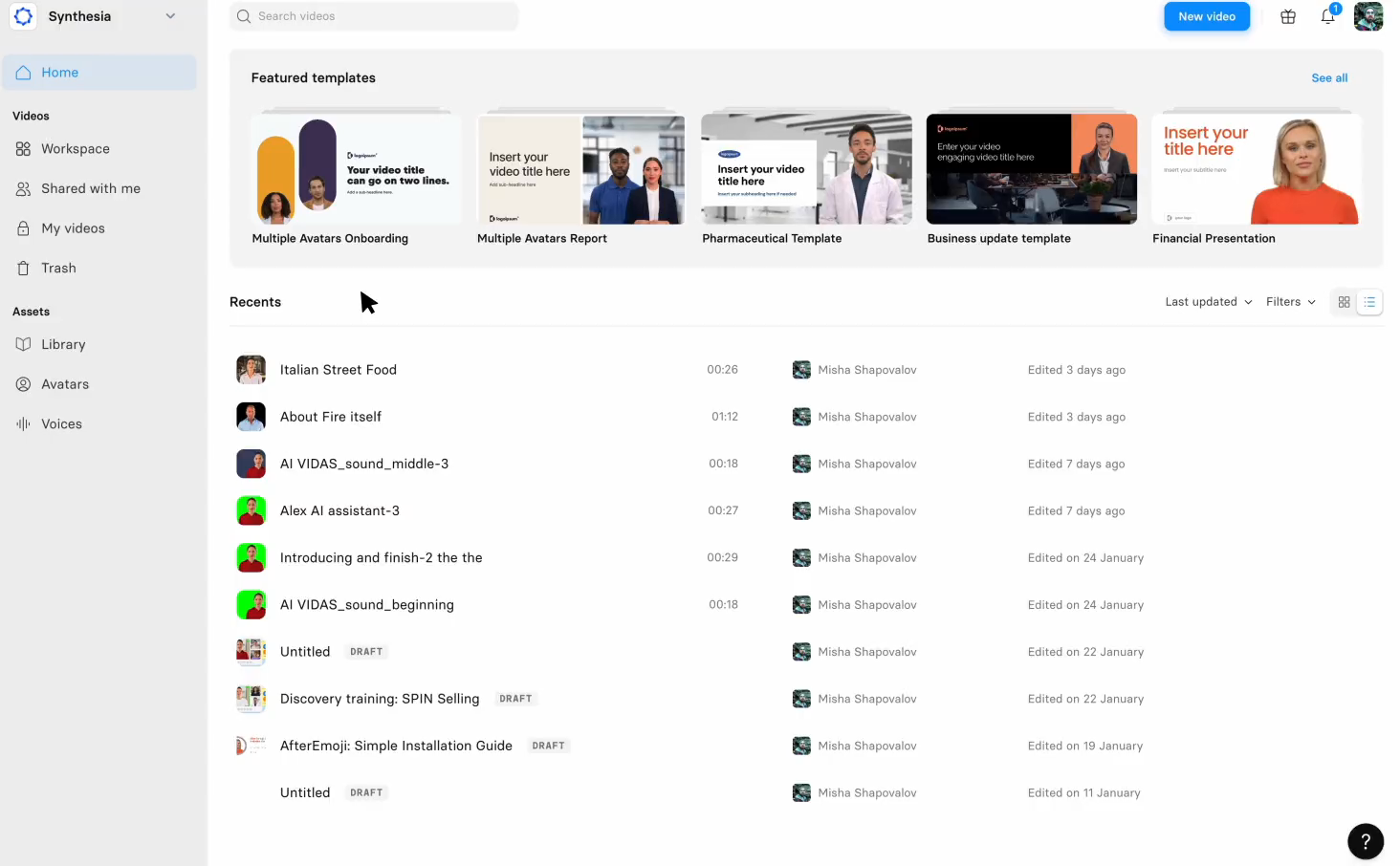Switch to grid view layout
1400x866 pixels.
pyautogui.click(x=1344, y=302)
